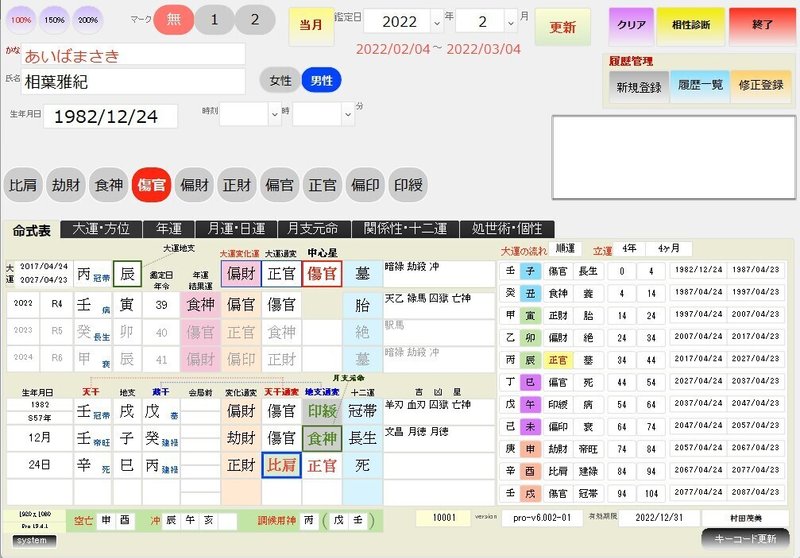The height and width of the screenshot is (558, 800).
Task: Open the year 2022 dropdown
Action: point(437,22)
